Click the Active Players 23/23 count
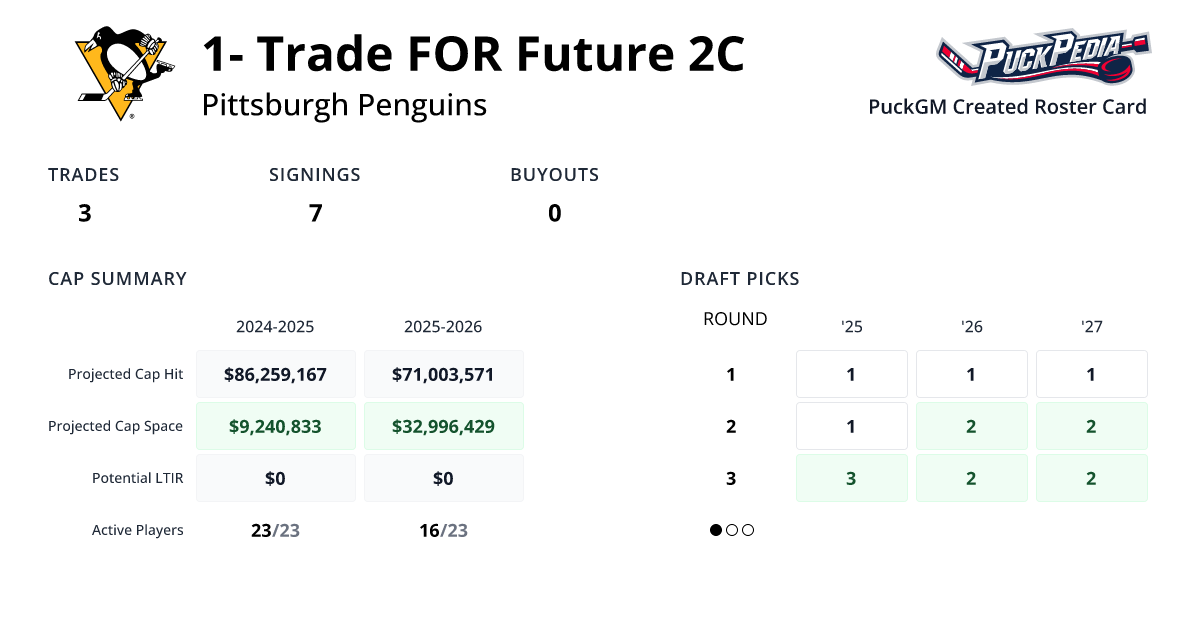This screenshot has width=1200, height=630. point(275,530)
